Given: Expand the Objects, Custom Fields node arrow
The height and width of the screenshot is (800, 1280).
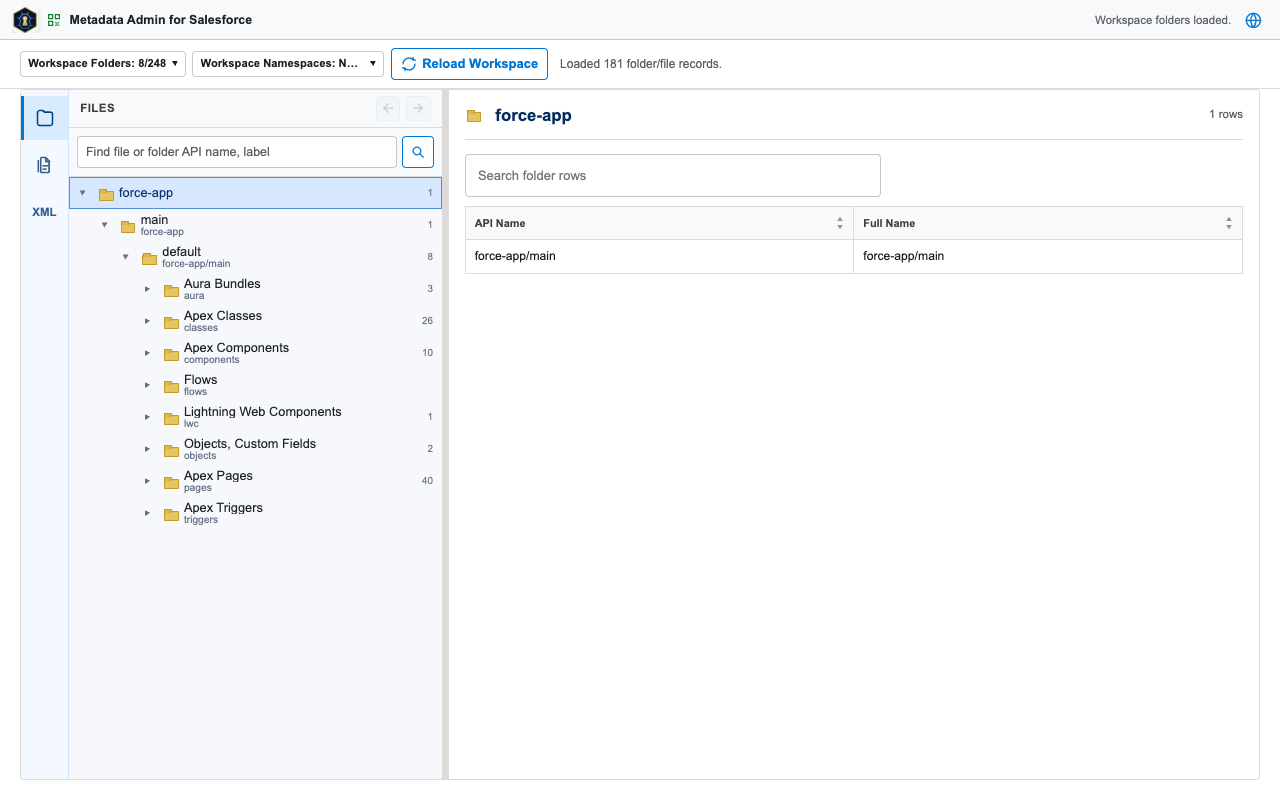Looking at the screenshot, I should tap(147, 449).
